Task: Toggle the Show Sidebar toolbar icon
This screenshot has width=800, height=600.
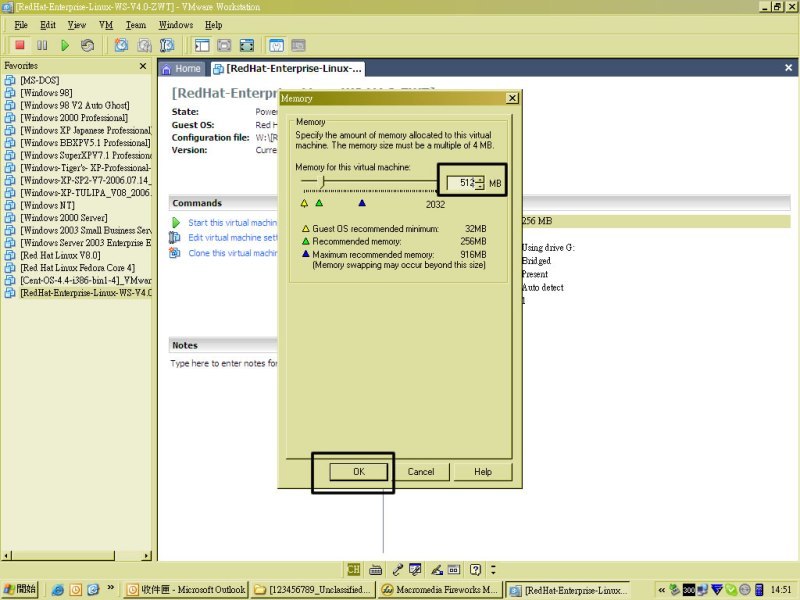Action: point(202,45)
